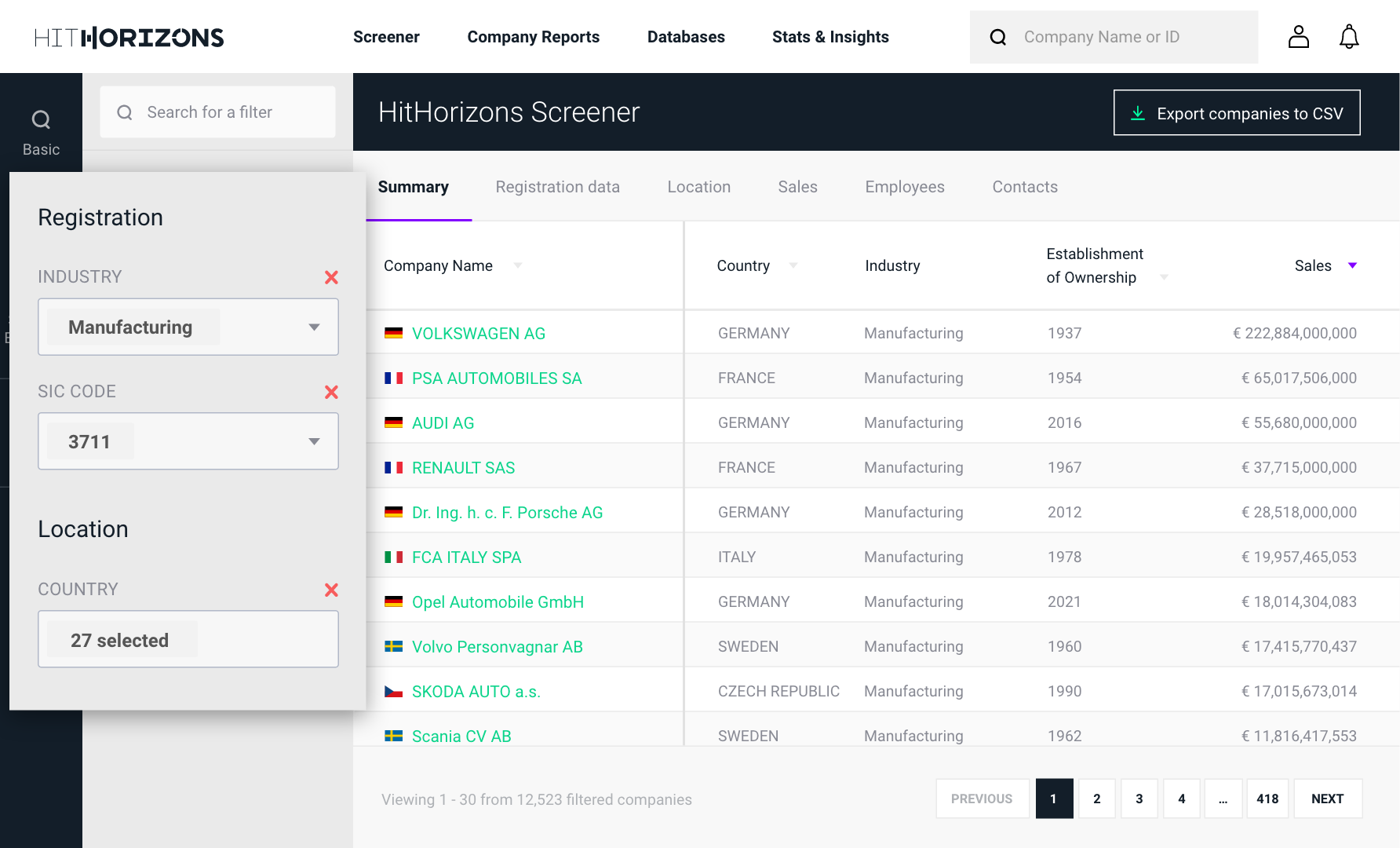Viewport: 1400px width, 848px height.
Task: Open VOLKSWAGEN AG company link
Action: click(479, 333)
